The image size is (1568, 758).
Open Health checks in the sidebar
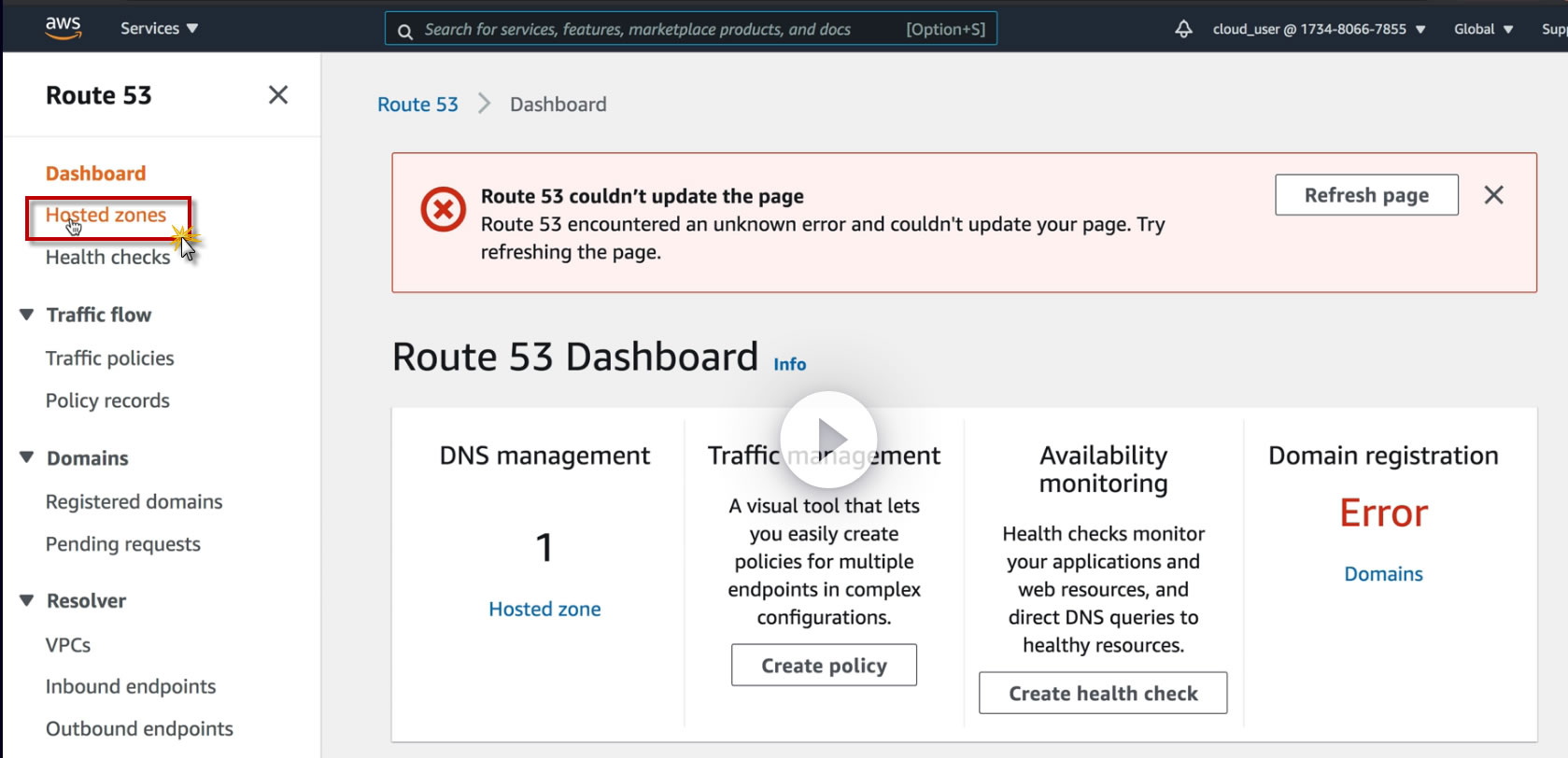tap(107, 258)
